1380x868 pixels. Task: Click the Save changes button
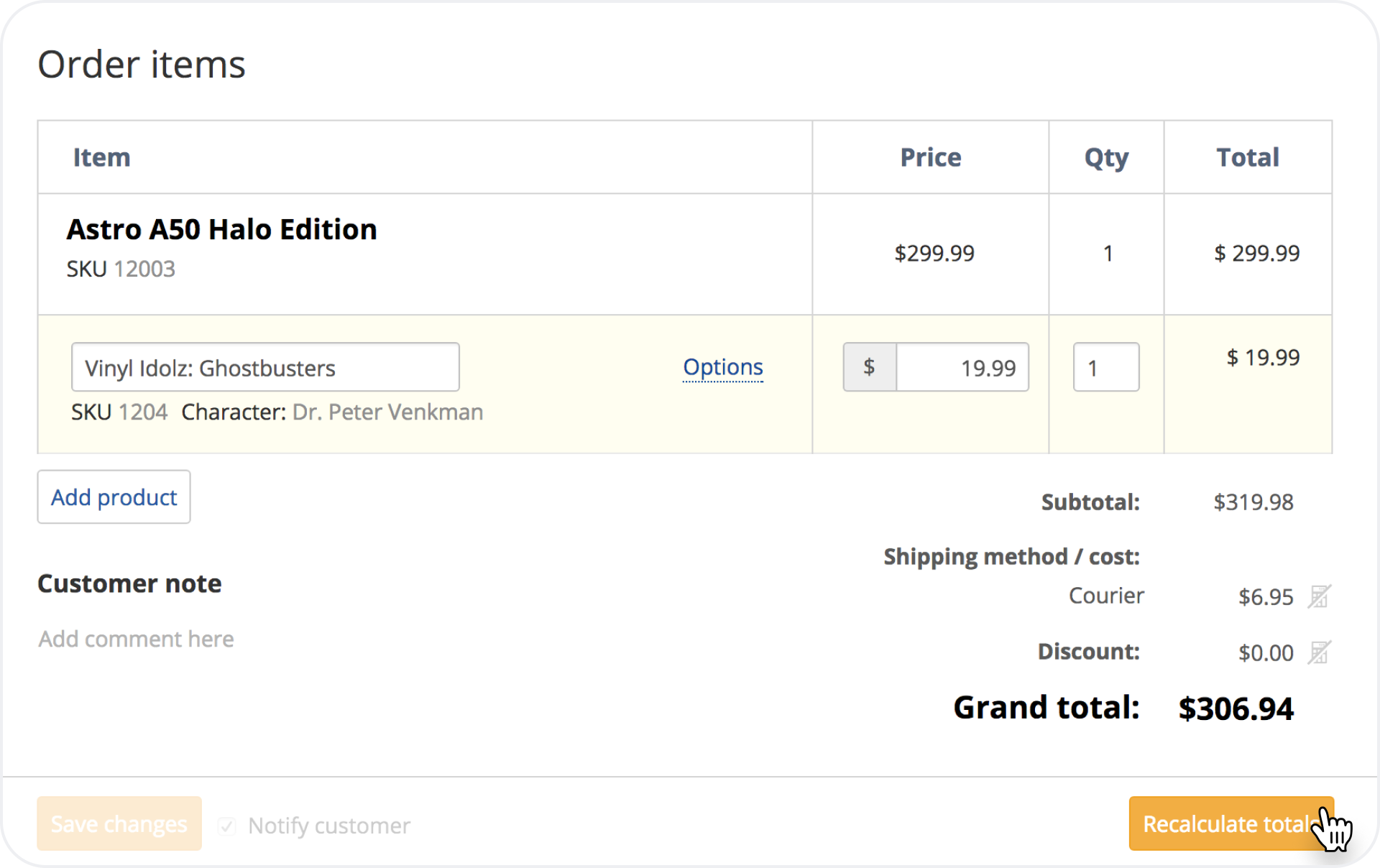click(119, 823)
